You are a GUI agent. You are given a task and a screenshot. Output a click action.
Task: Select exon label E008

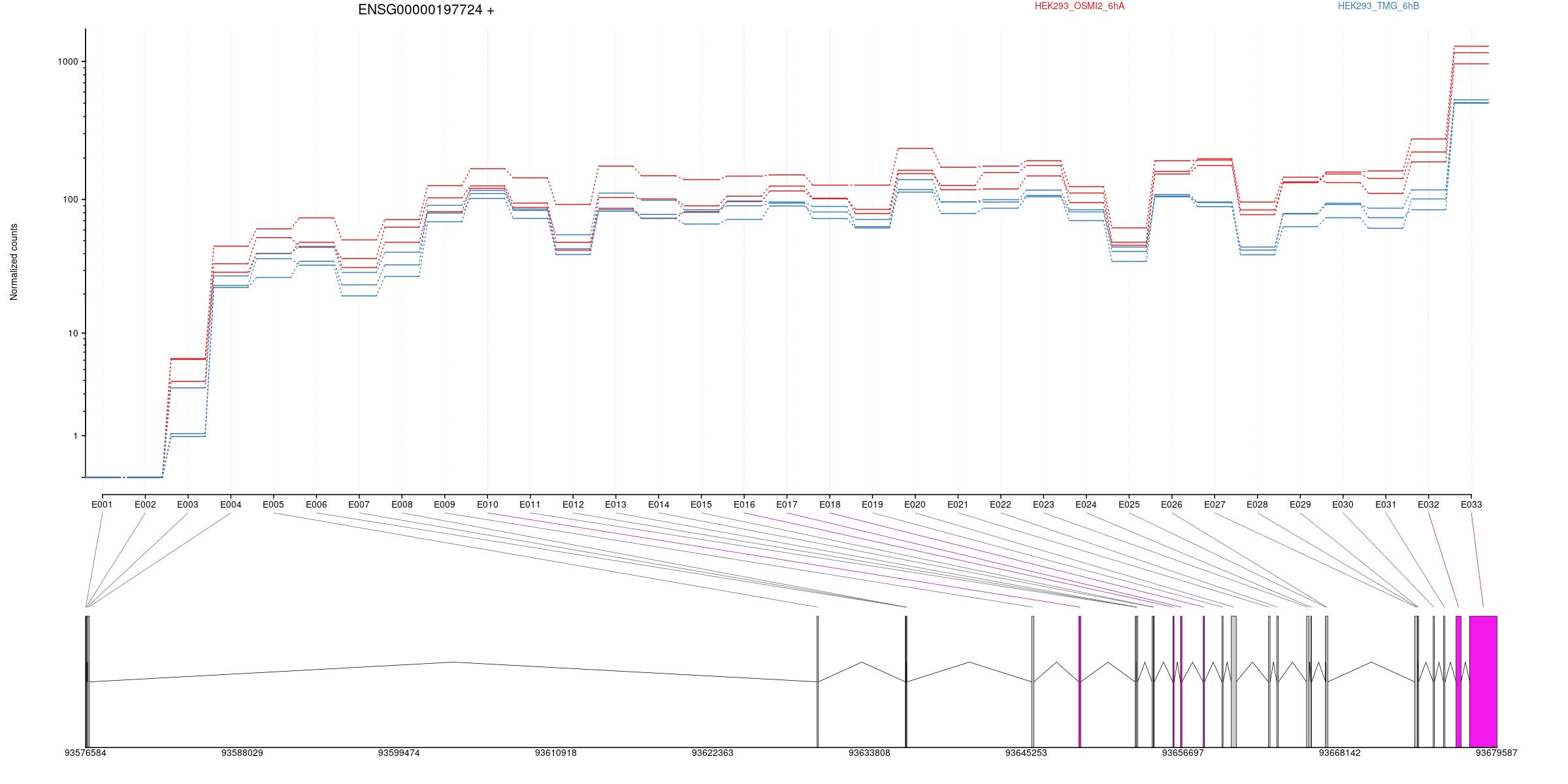402,504
